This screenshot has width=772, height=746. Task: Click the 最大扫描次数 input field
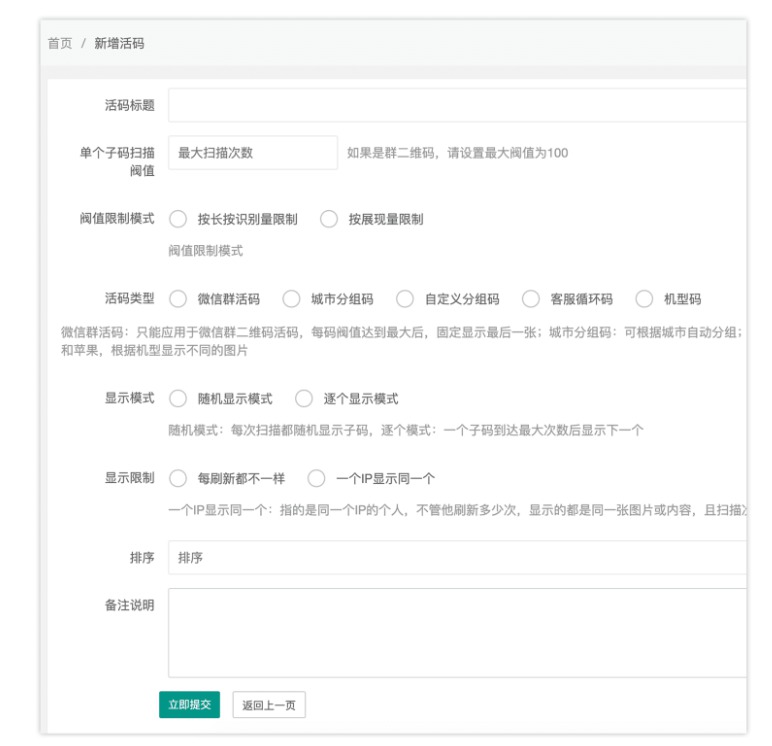[x=252, y=153]
